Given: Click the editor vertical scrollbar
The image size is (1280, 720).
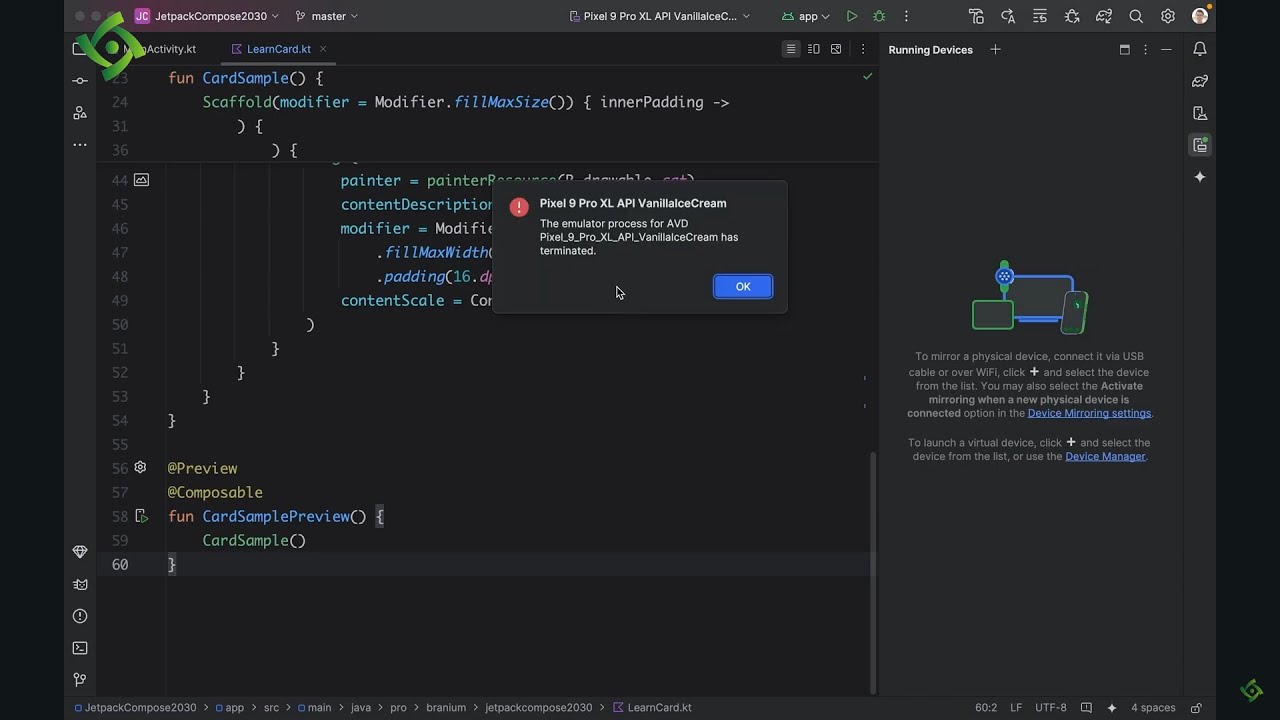Looking at the screenshot, I should (x=871, y=573).
